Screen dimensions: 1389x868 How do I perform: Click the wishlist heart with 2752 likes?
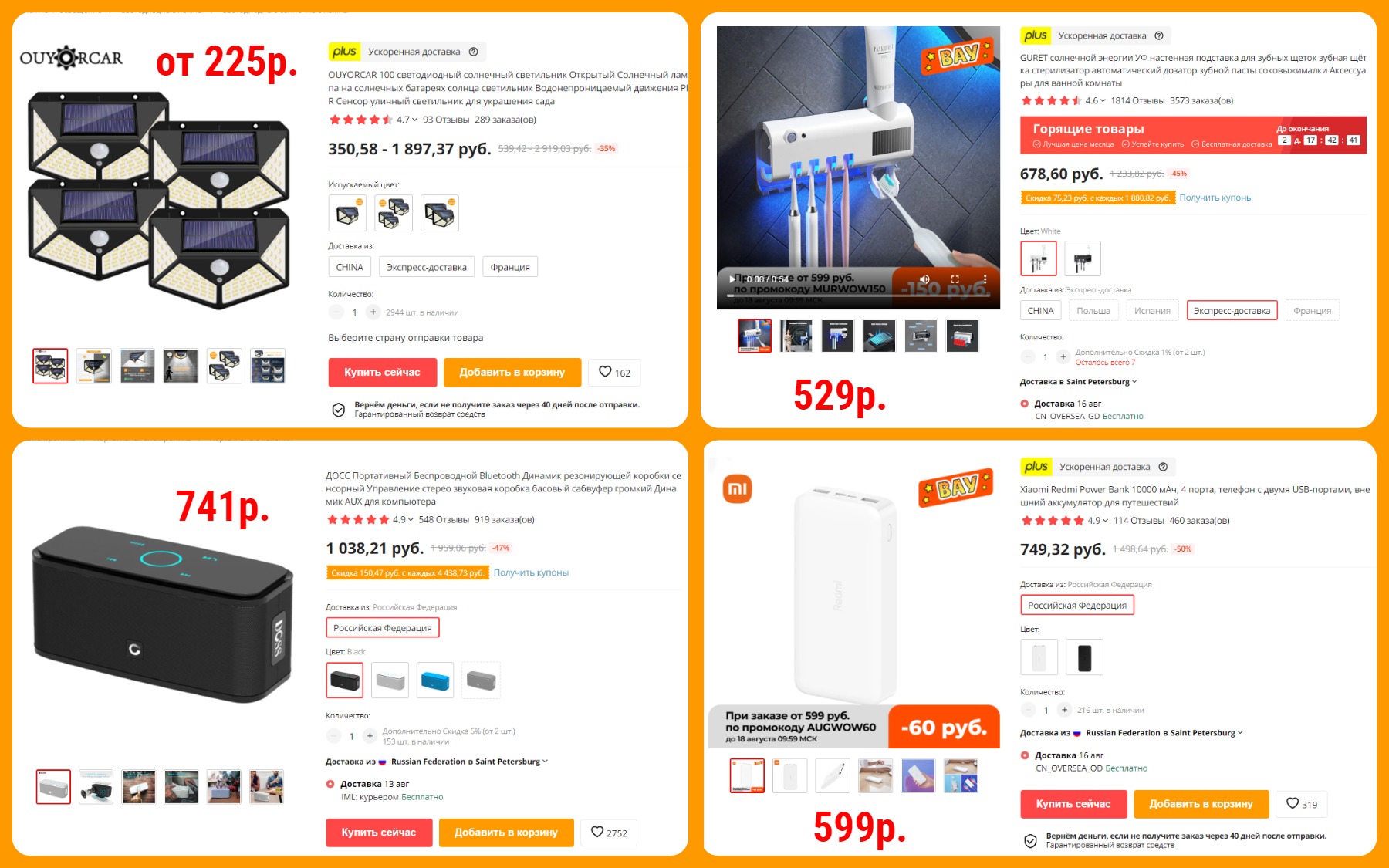coord(597,832)
